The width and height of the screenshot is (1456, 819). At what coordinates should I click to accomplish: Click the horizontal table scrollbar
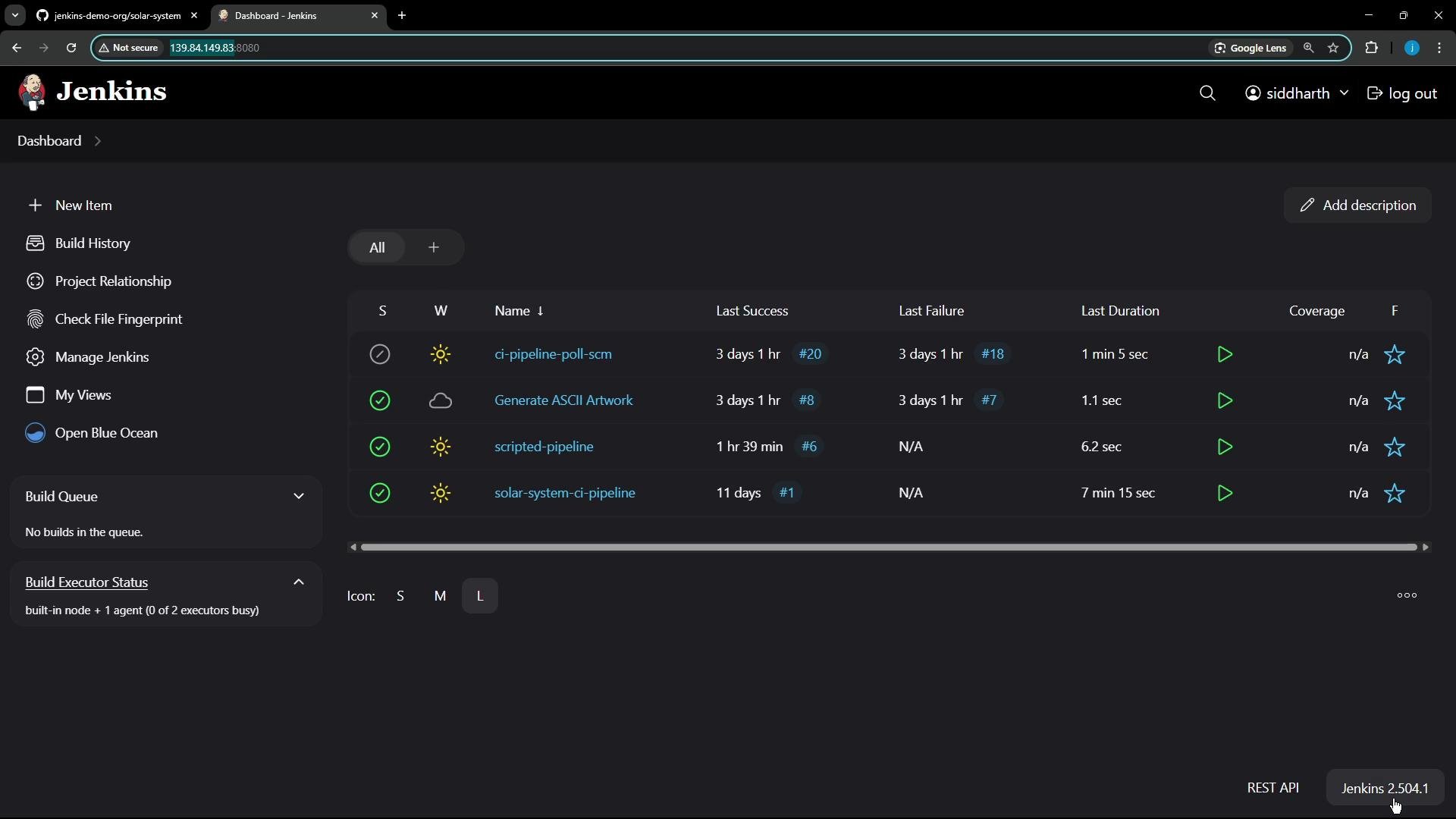point(889,548)
